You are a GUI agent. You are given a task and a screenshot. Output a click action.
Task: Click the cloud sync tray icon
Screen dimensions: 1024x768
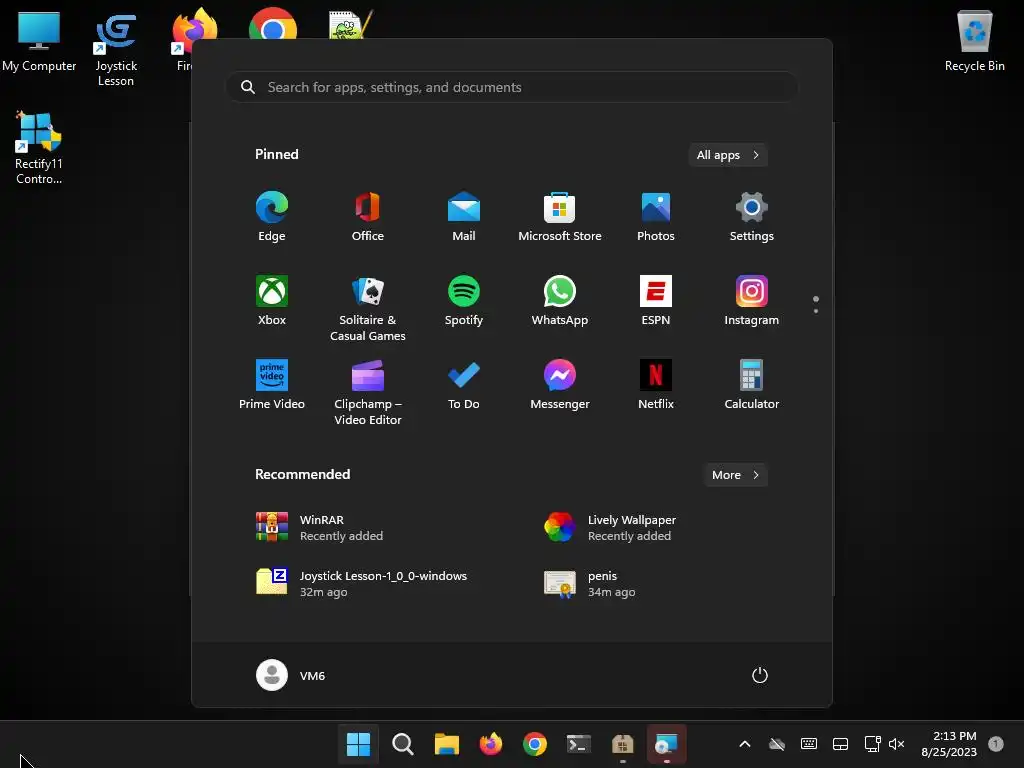[x=776, y=744]
